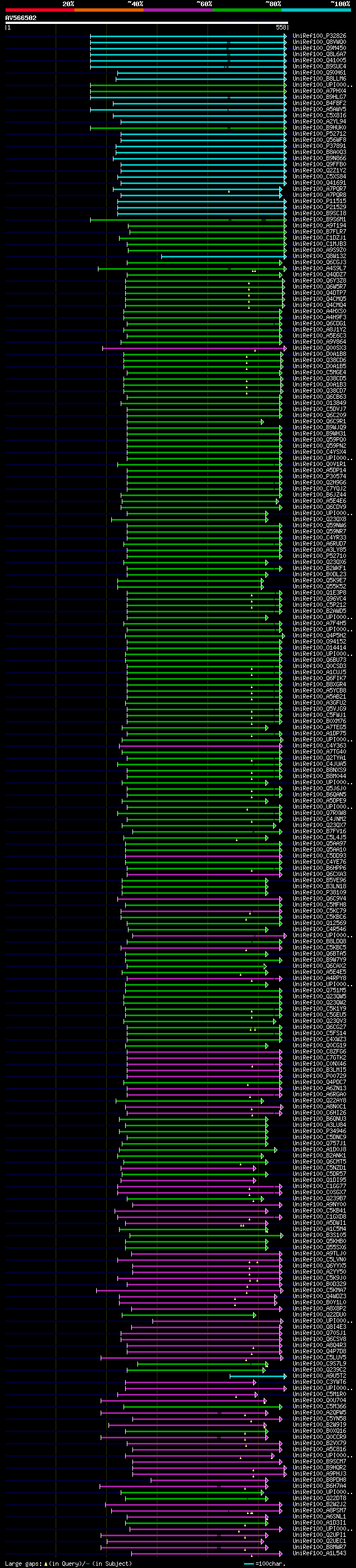This screenshot has width=356, height=1568.
Task: Select hit UniRef100_P37891
Action: [319, 146]
